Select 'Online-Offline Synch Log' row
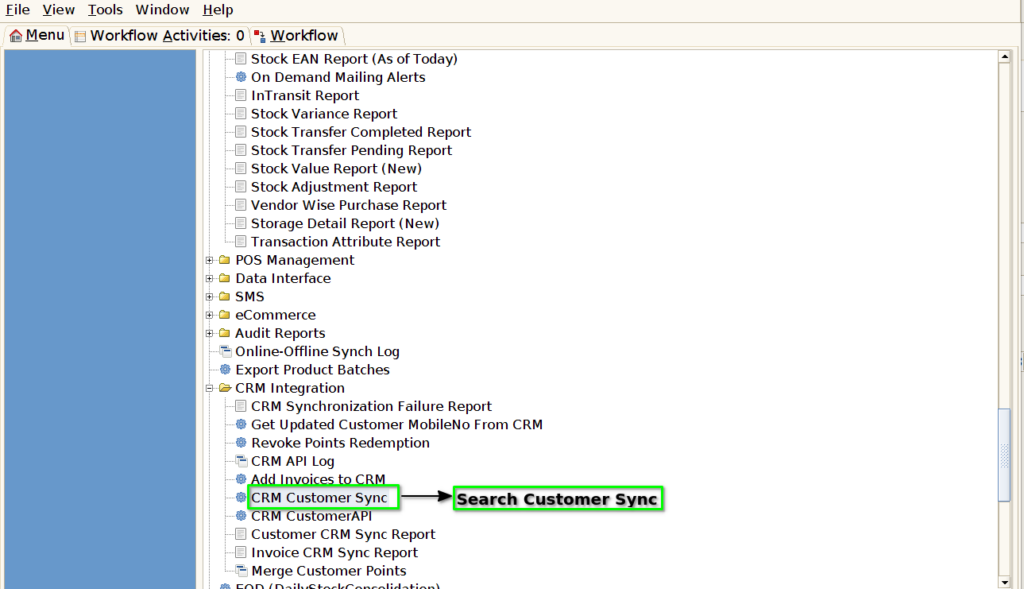 point(317,351)
